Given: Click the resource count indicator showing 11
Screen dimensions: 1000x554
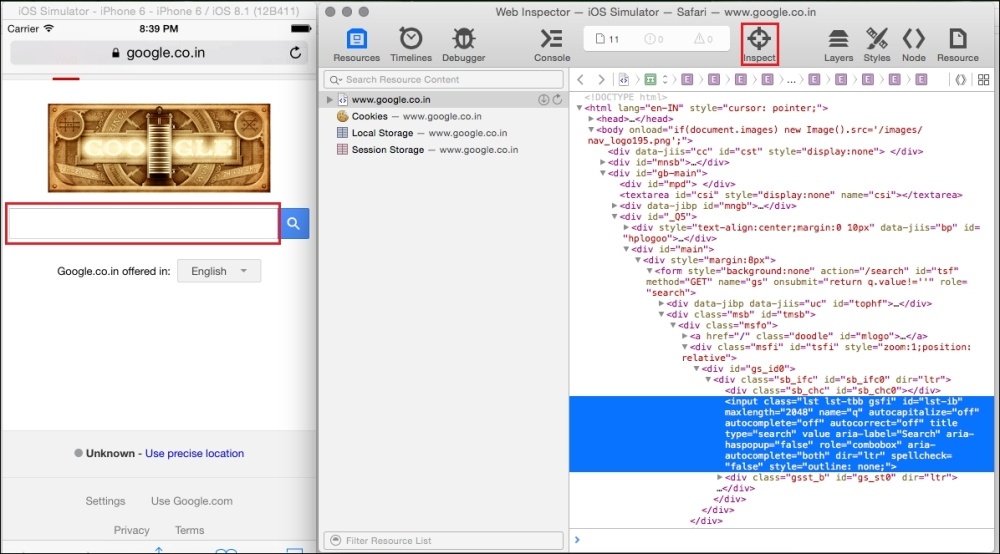Looking at the screenshot, I should pos(607,39).
